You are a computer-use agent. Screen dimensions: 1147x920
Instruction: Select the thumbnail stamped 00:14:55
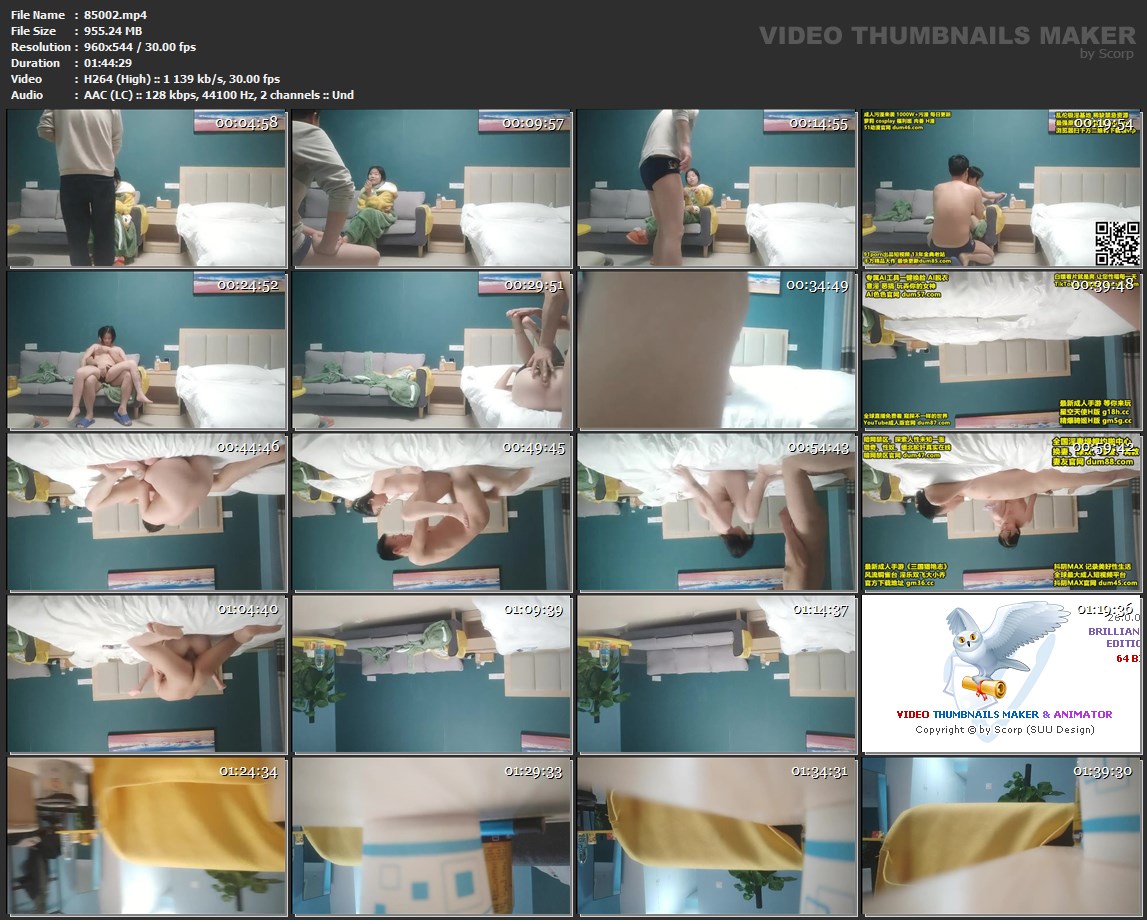(x=717, y=188)
